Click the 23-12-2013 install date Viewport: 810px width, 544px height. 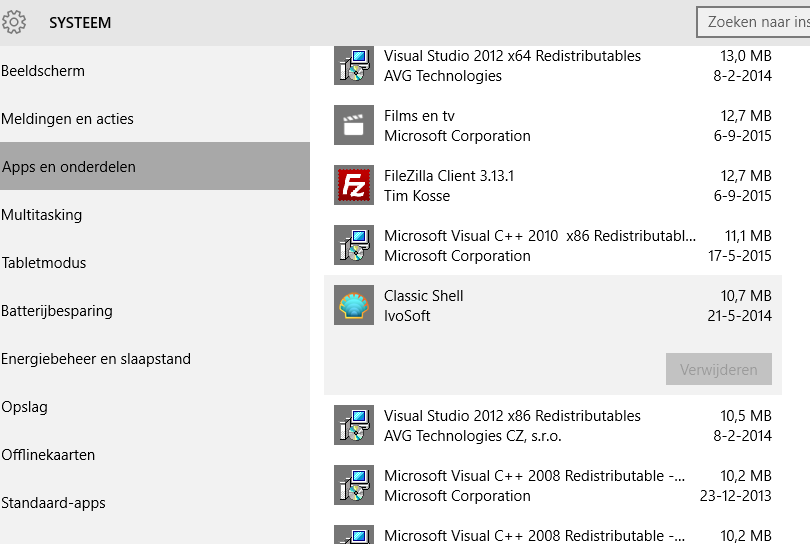point(736,495)
